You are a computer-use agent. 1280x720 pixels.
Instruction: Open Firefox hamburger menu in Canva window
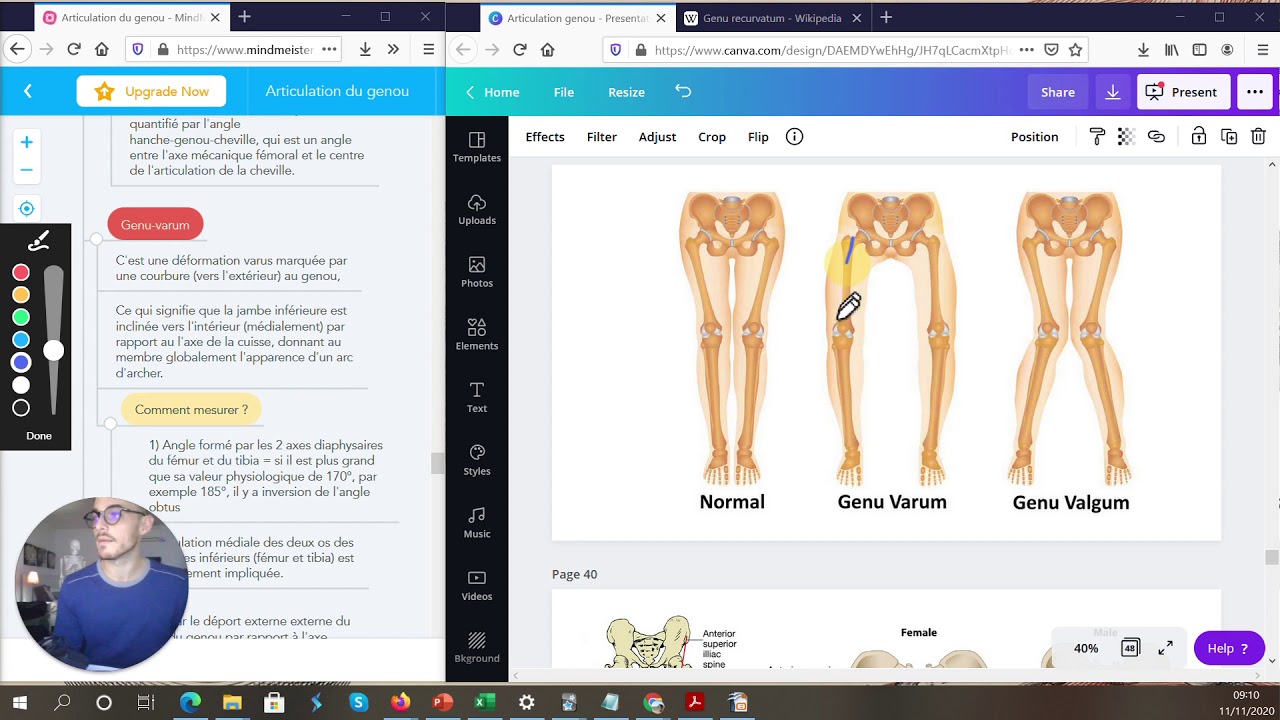pyautogui.click(x=1264, y=50)
